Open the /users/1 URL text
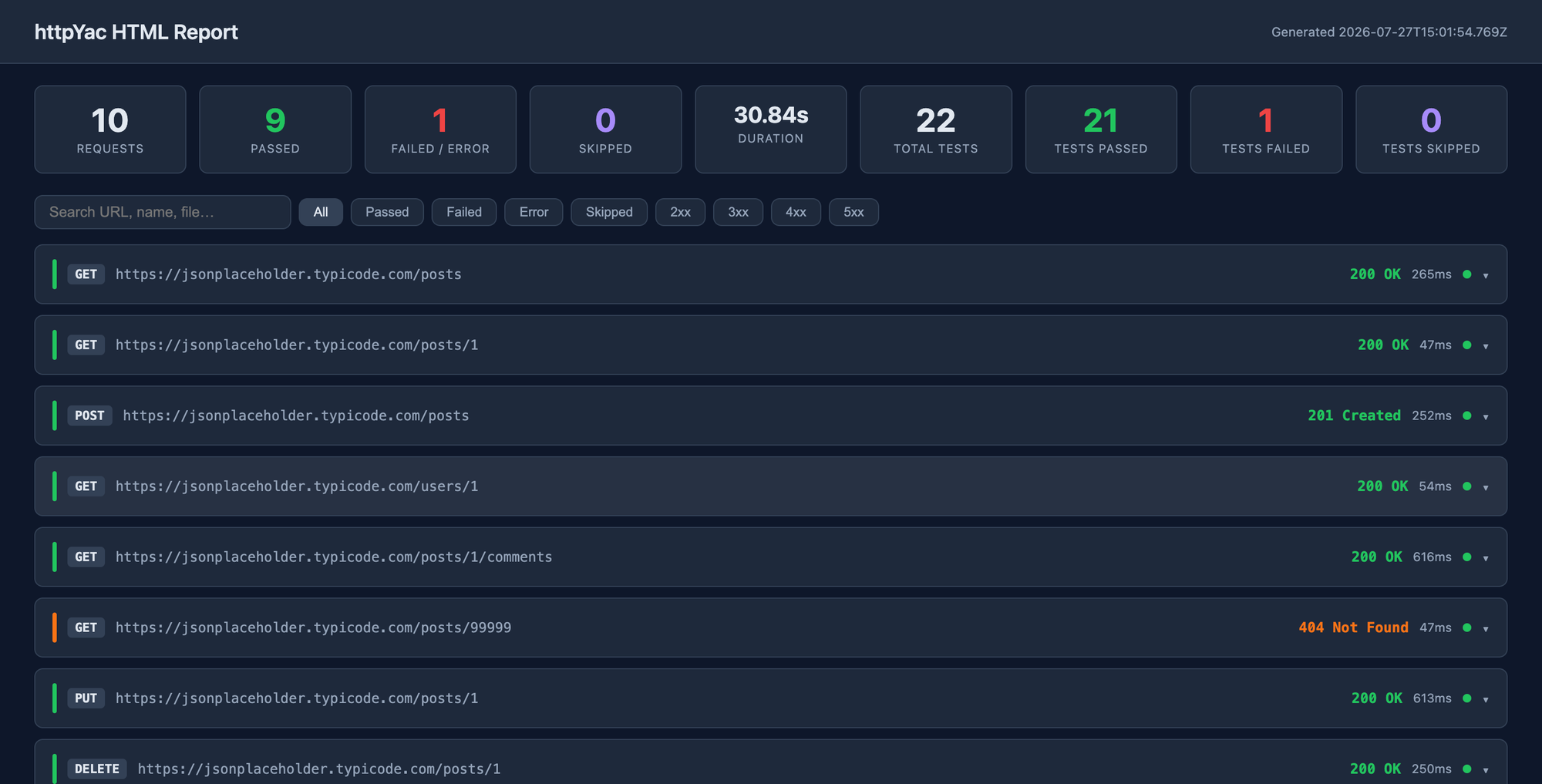This screenshot has width=1542, height=784. [297, 486]
